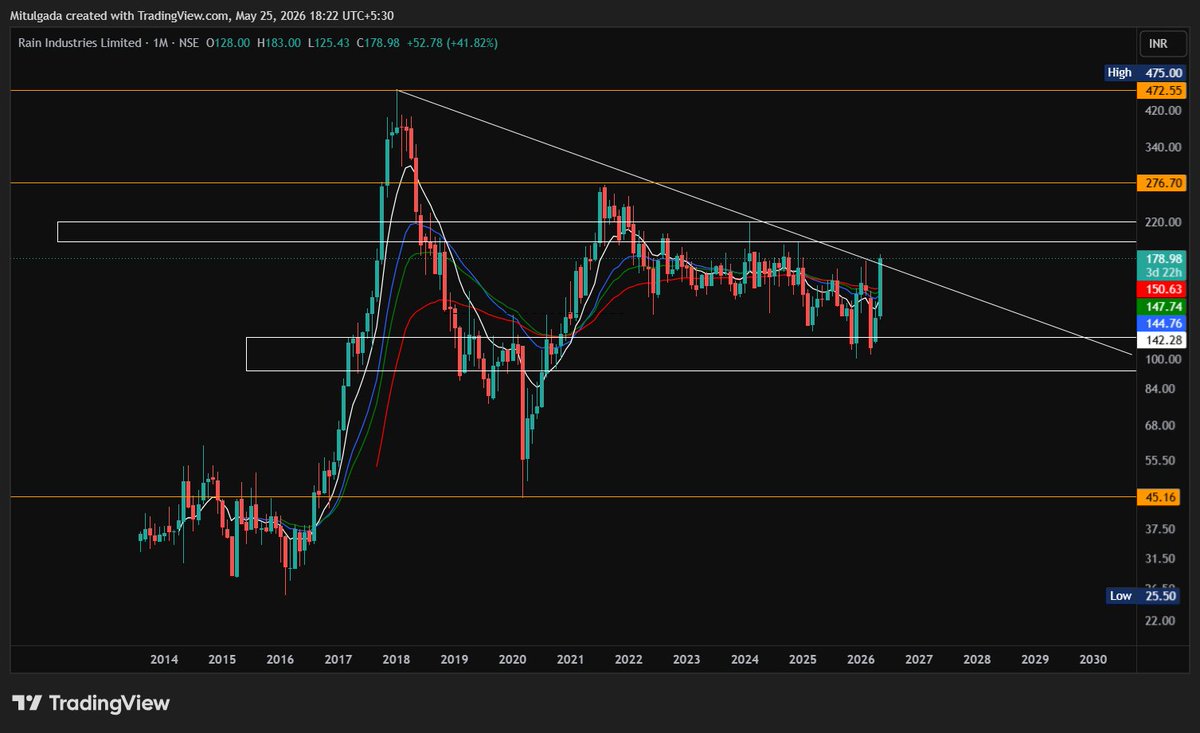Click the 37.50 price axis value
Screen dimensions: 1200x733
pyautogui.click(x=1158, y=529)
